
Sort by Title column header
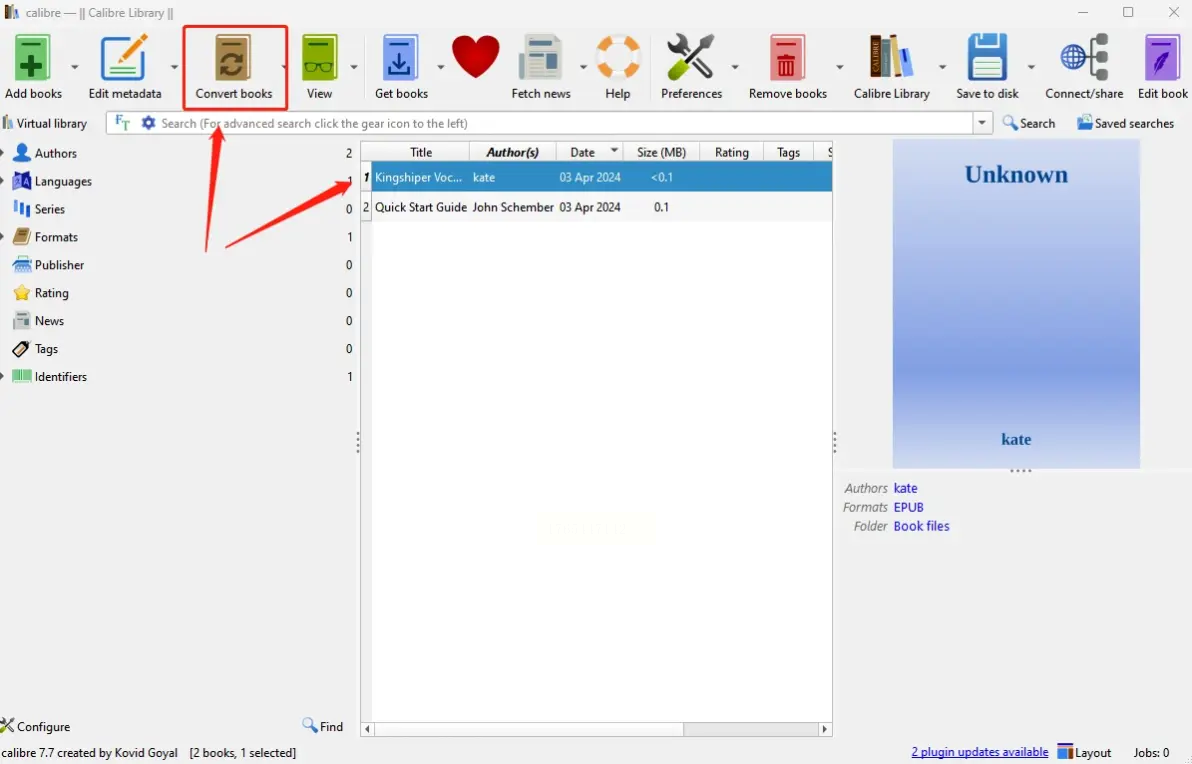(x=420, y=152)
